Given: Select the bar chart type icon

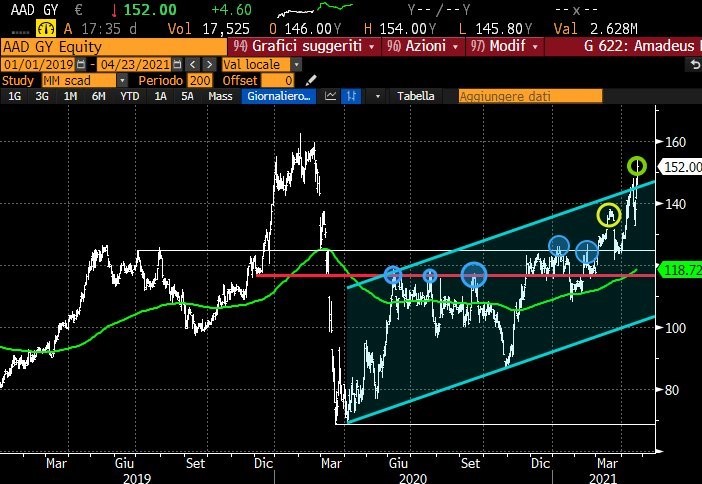Looking at the screenshot, I should pos(351,96).
